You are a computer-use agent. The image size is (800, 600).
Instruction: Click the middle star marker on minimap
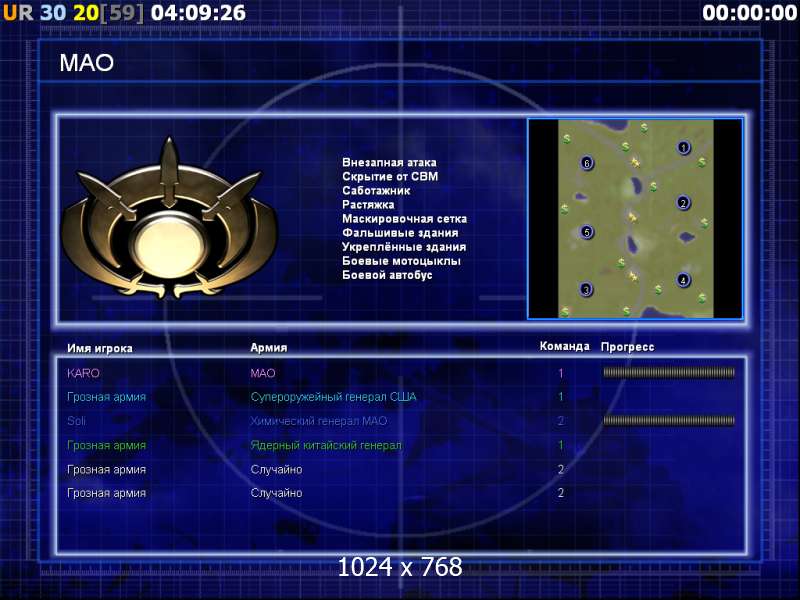(633, 217)
